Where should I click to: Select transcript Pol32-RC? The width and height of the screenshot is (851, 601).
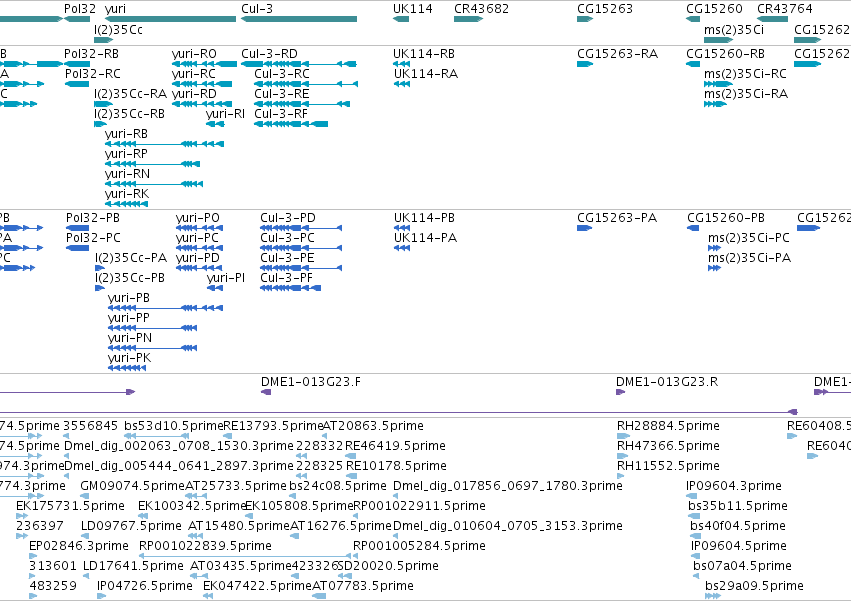[x=93, y=74]
